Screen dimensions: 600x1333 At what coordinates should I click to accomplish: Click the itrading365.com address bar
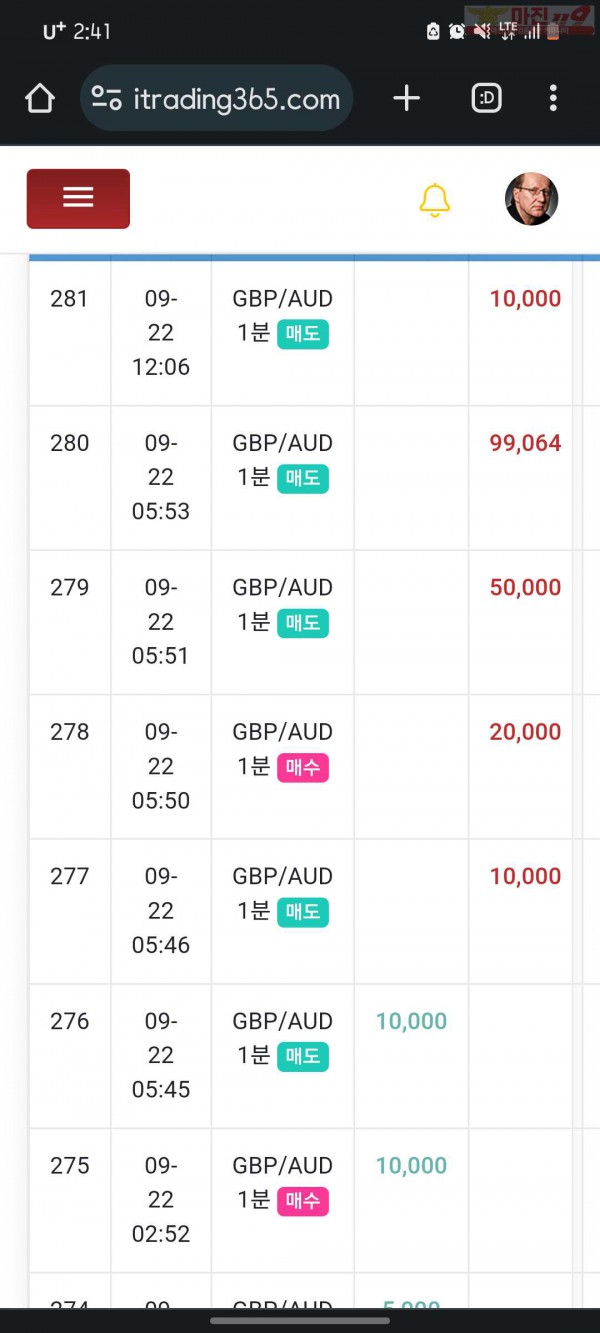pyautogui.click(x=216, y=98)
